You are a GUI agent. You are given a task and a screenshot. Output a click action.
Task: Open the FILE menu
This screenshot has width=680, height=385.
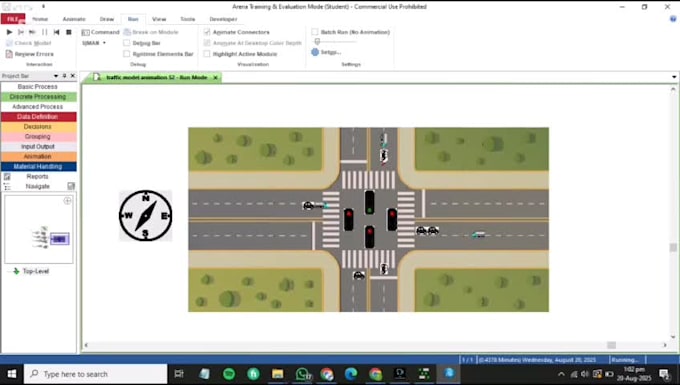[13, 19]
